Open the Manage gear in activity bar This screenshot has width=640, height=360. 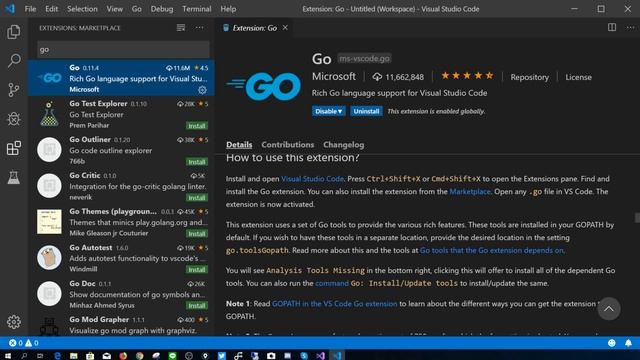pyautogui.click(x=13, y=322)
